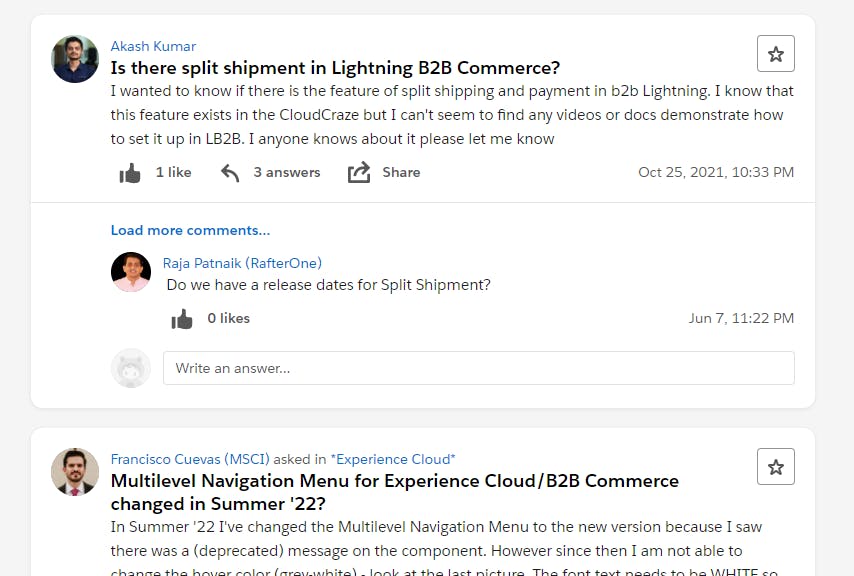Click Raja Patnaik's avatar photo
Viewport: 854px width, 576px height.
click(x=131, y=272)
